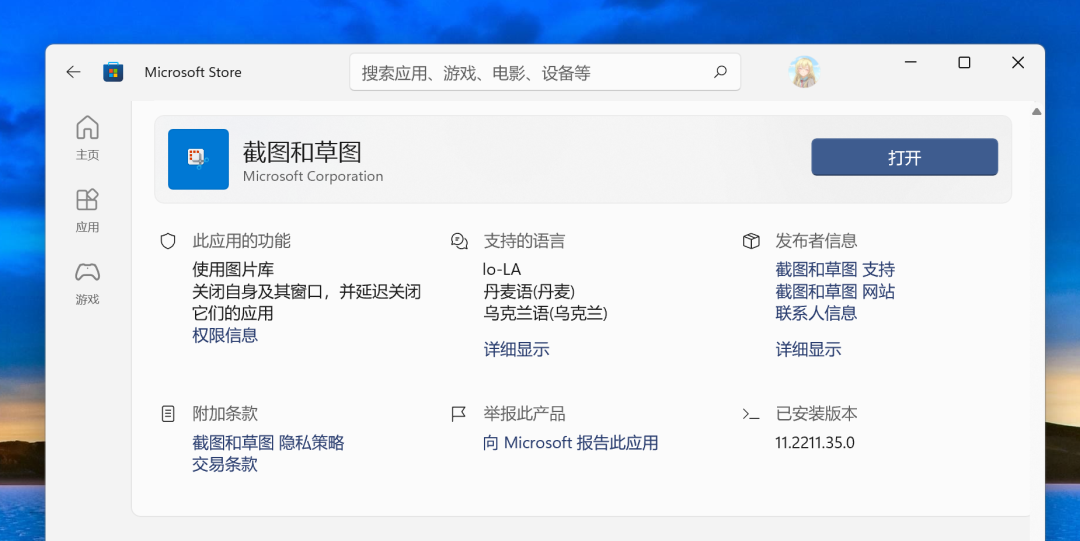
Task: Open the user profile avatar
Action: [804, 72]
